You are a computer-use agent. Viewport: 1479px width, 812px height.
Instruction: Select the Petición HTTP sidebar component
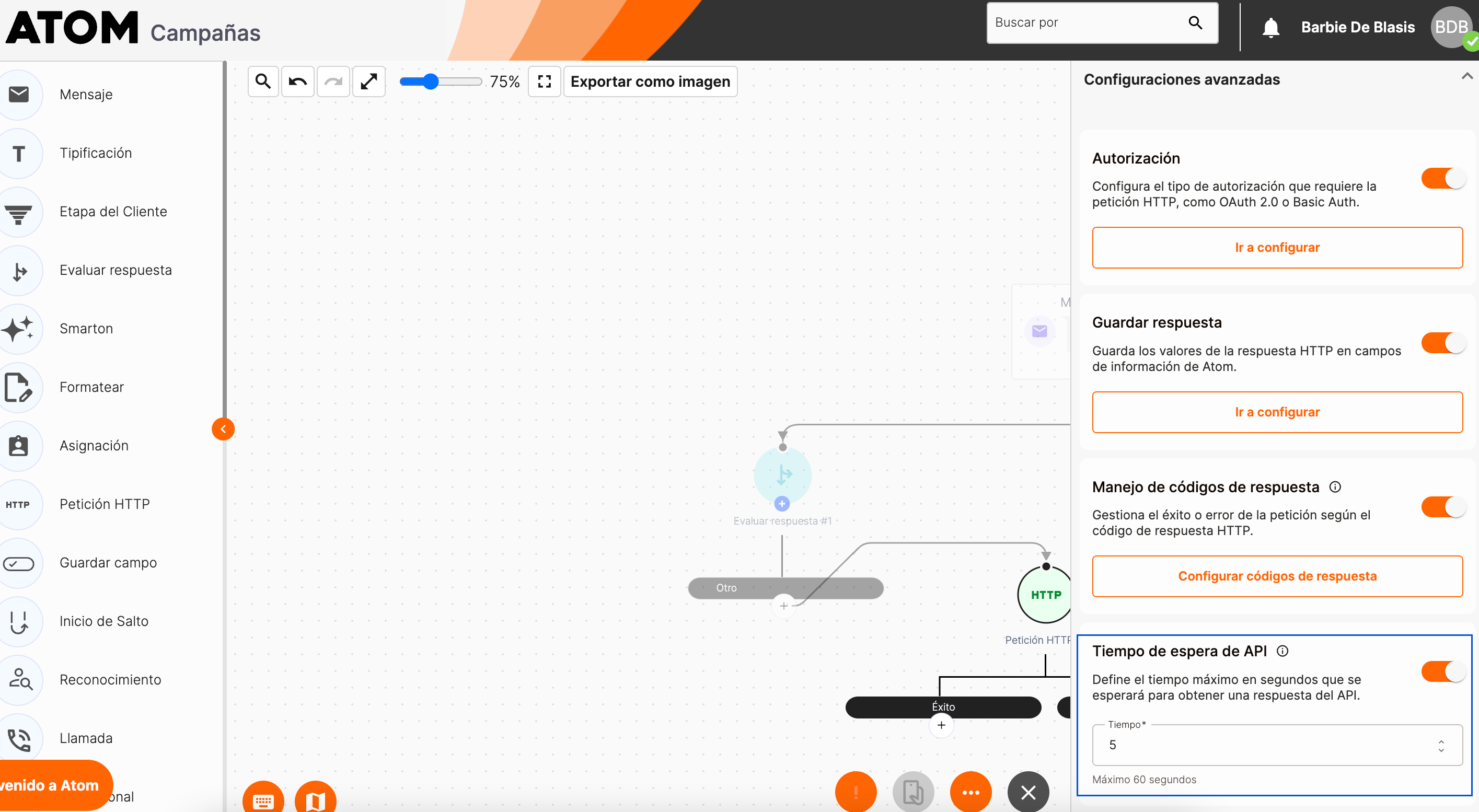[105, 504]
